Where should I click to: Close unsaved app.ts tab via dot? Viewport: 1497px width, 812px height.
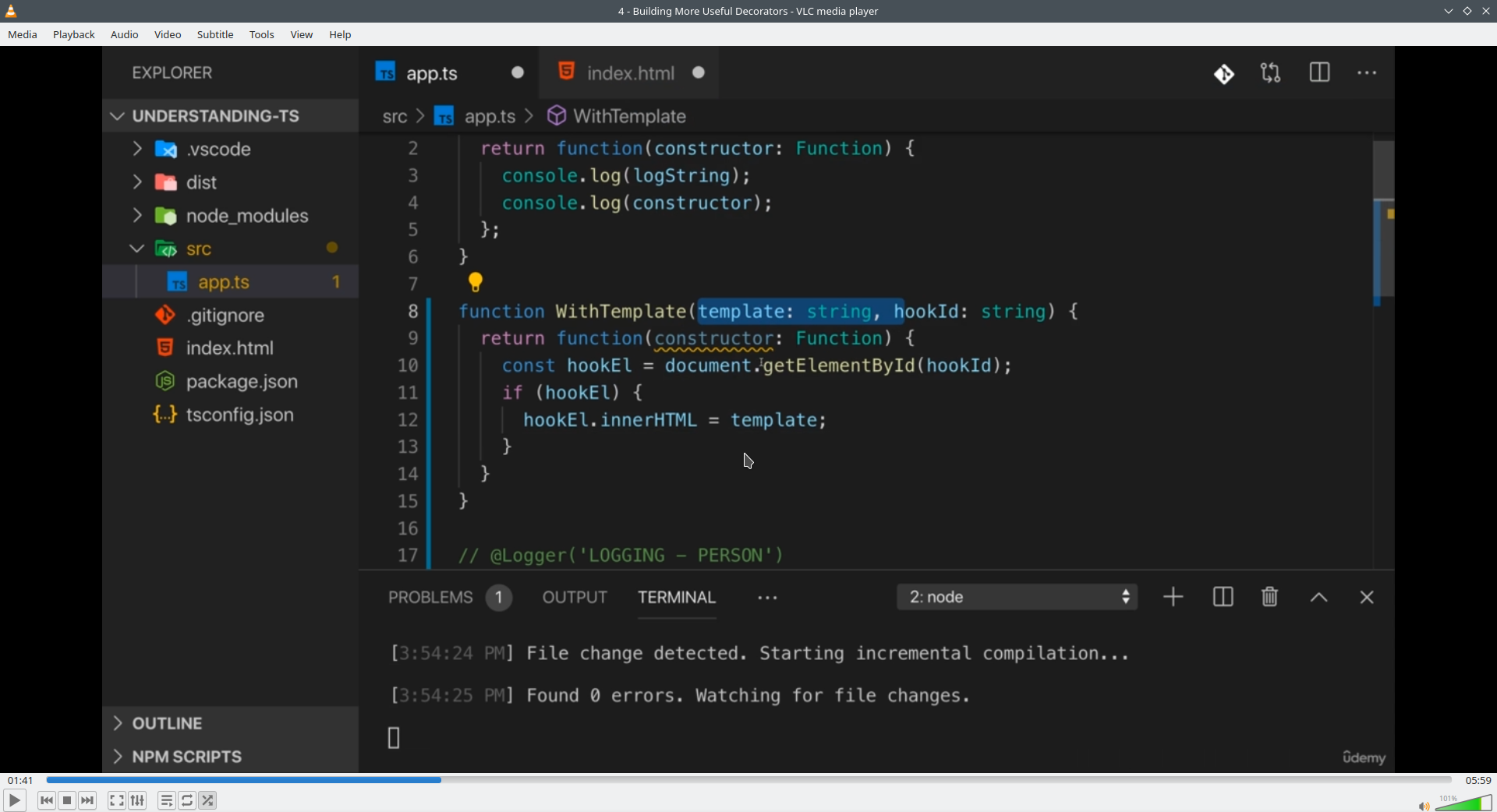tap(518, 72)
